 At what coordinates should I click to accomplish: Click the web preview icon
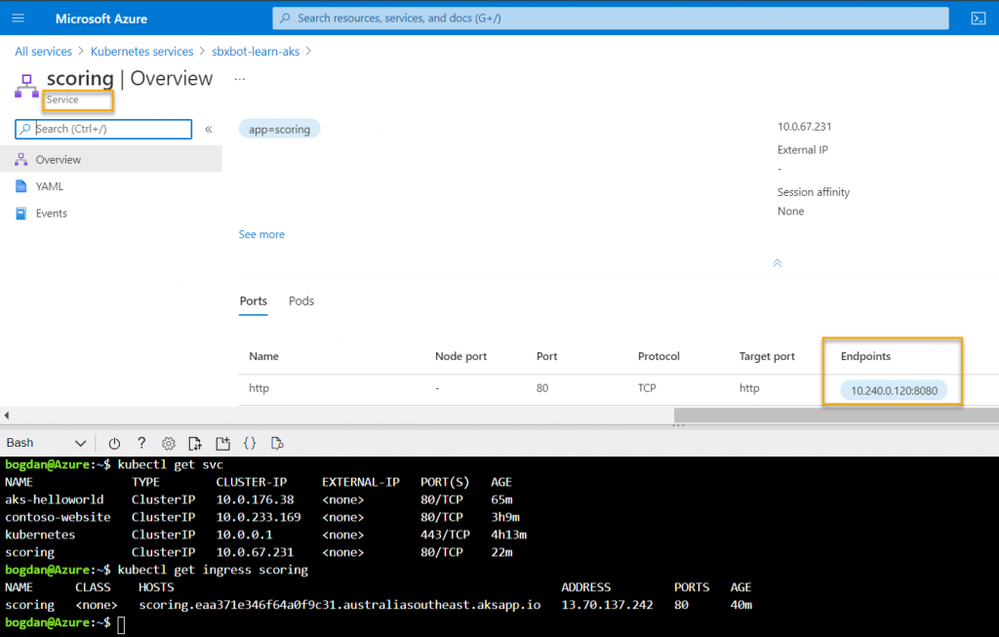pos(278,443)
